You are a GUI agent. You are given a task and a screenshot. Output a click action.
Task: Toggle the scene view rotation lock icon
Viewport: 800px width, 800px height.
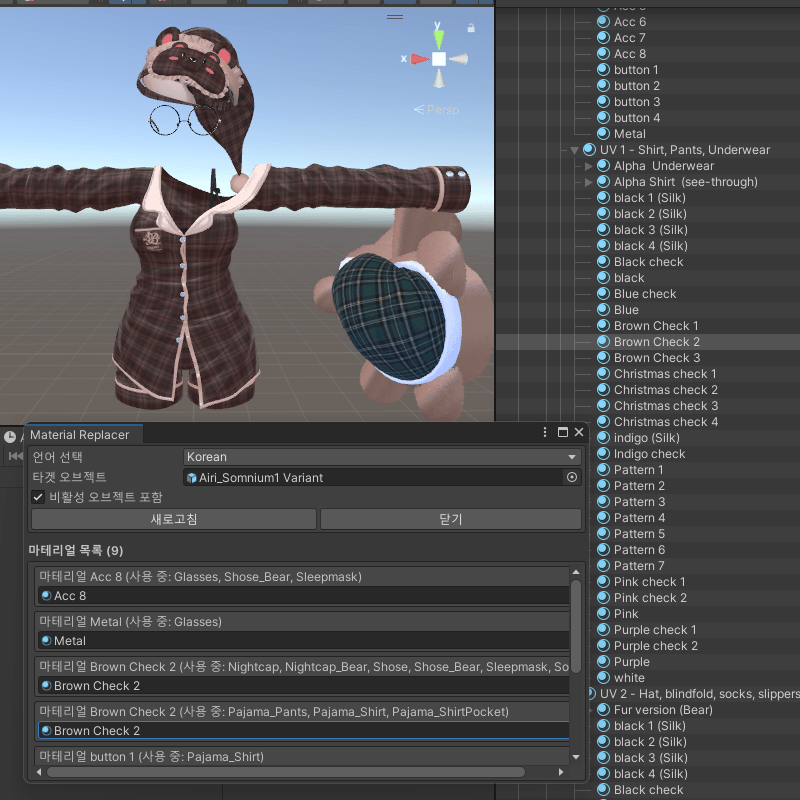(x=471, y=28)
